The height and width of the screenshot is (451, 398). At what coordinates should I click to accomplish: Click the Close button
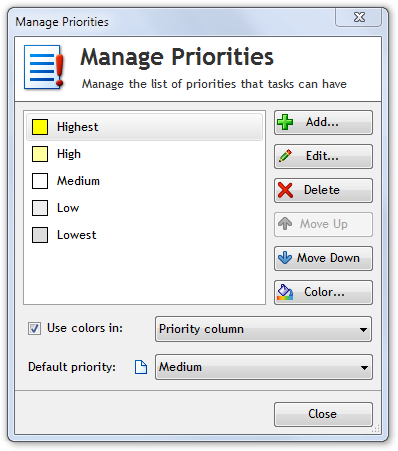pyautogui.click(x=323, y=414)
